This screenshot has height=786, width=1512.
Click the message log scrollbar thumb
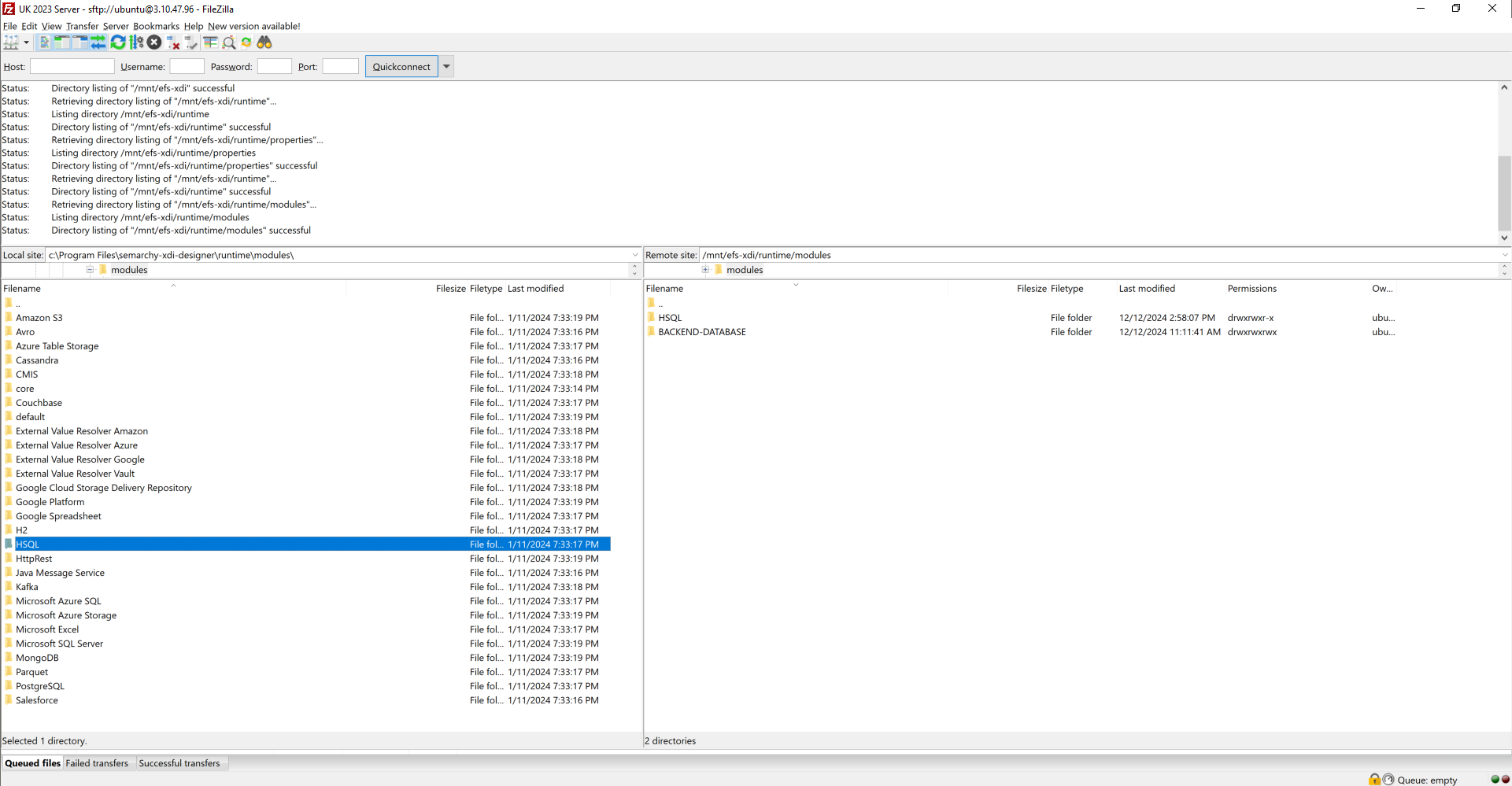(x=1504, y=192)
